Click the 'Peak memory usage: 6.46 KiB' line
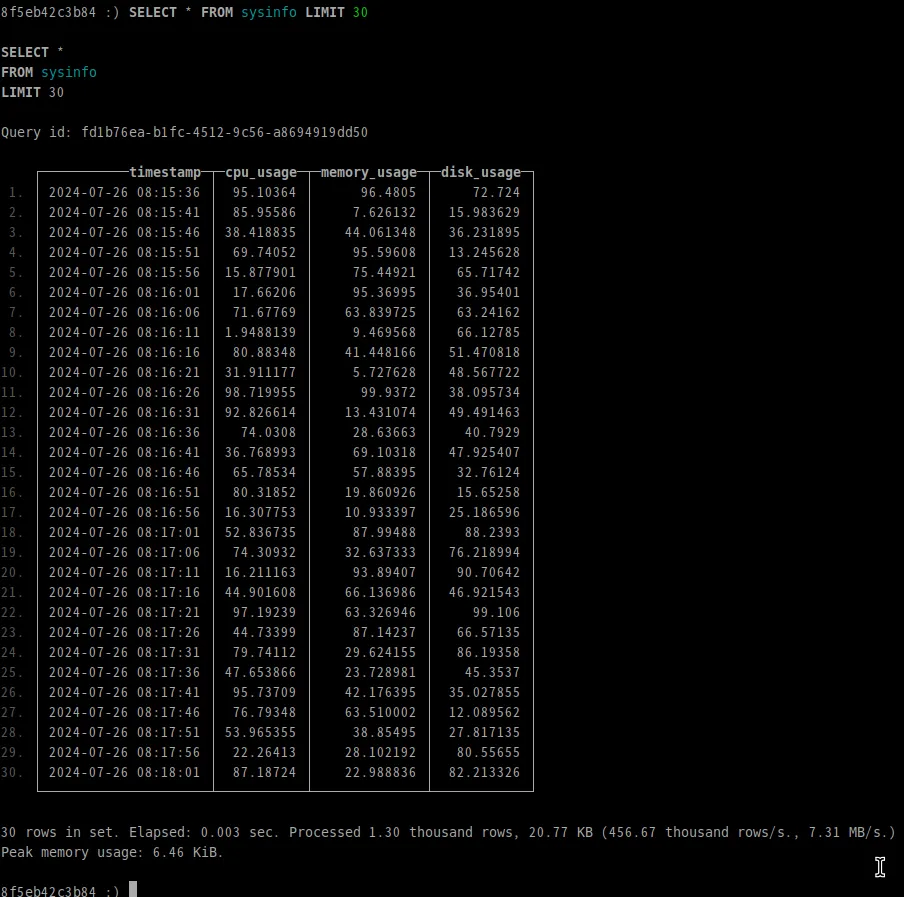Image resolution: width=904 pixels, height=897 pixels. click(112, 852)
